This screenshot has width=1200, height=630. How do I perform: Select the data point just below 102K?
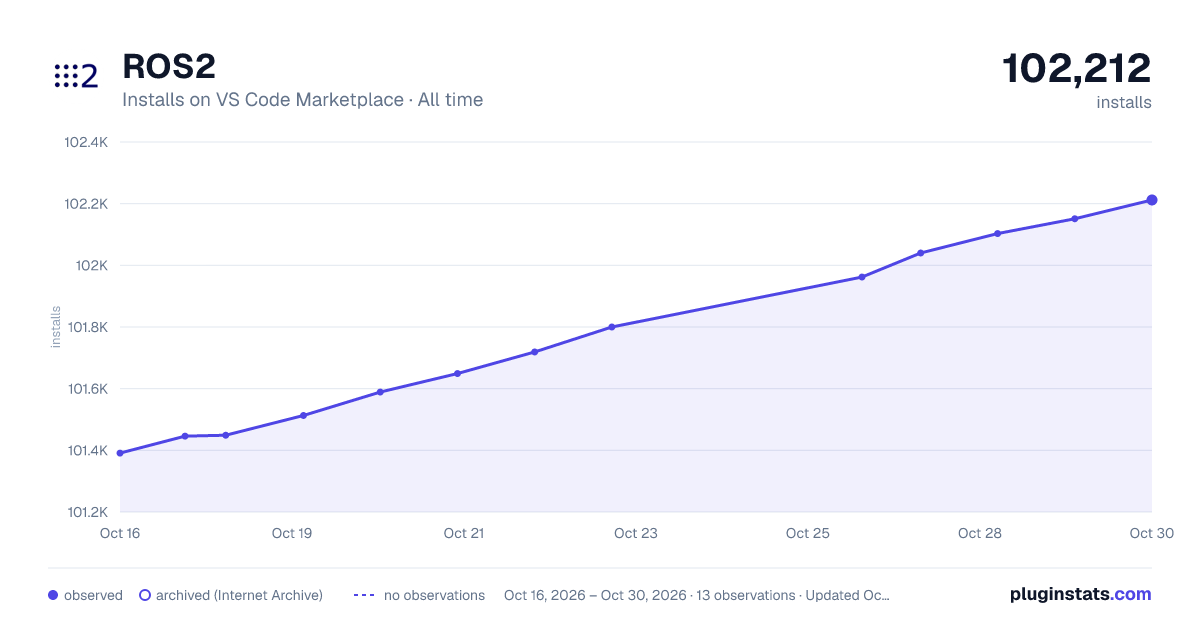(x=862, y=277)
